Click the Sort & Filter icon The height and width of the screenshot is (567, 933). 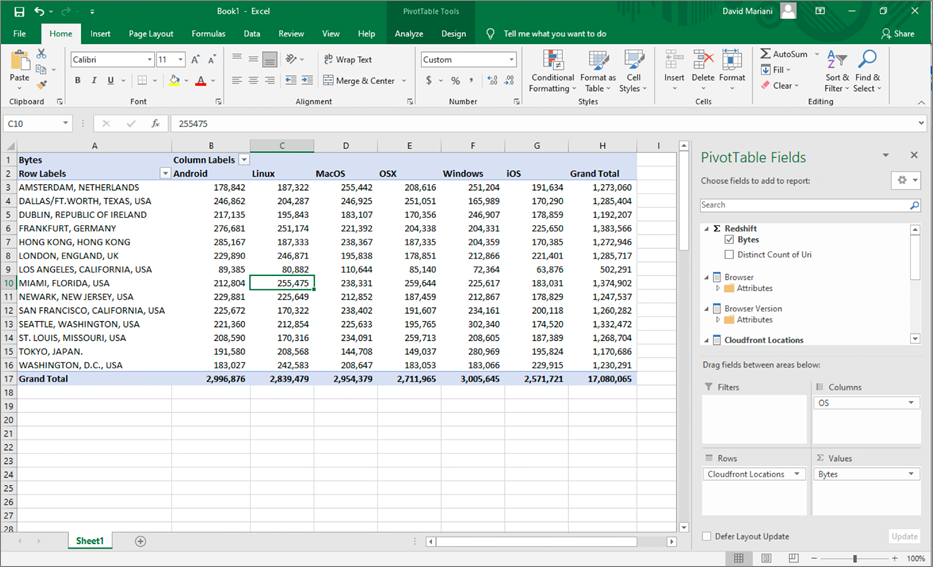coord(837,62)
